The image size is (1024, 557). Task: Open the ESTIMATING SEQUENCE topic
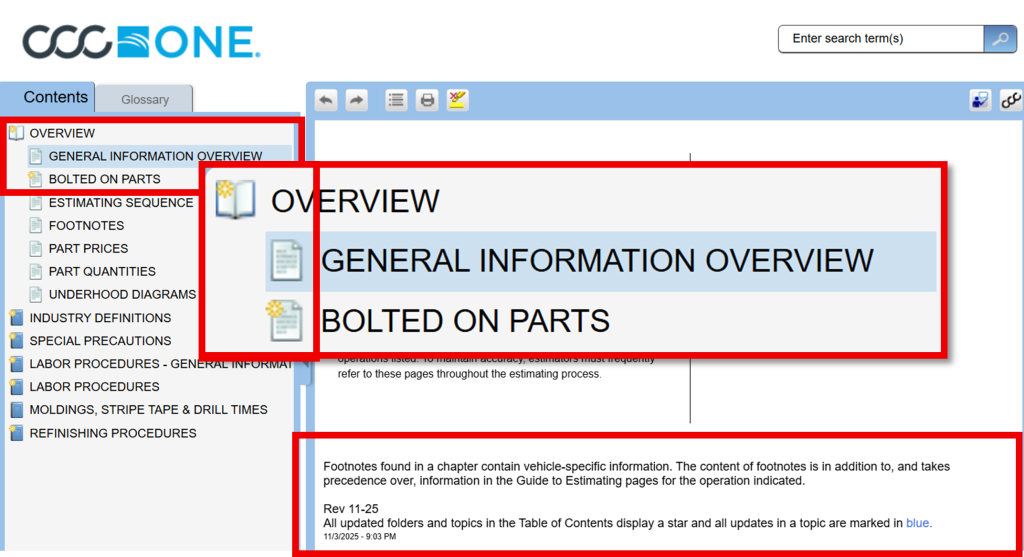point(120,203)
